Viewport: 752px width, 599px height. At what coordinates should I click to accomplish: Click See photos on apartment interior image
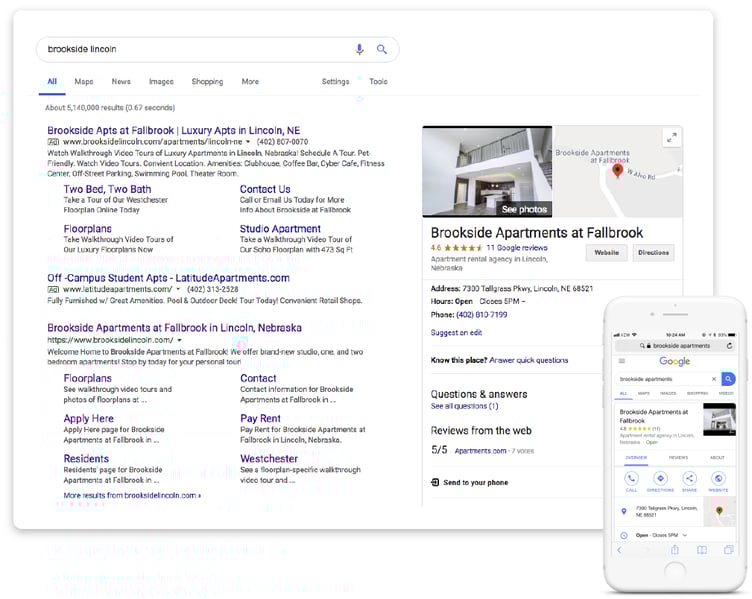524,209
